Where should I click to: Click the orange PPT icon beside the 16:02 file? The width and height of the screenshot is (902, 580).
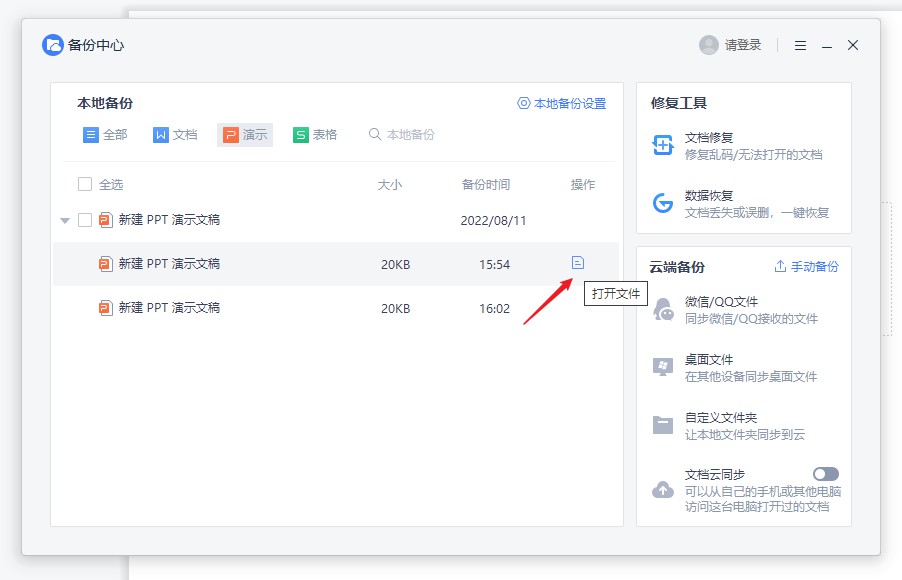[x=104, y=308]
